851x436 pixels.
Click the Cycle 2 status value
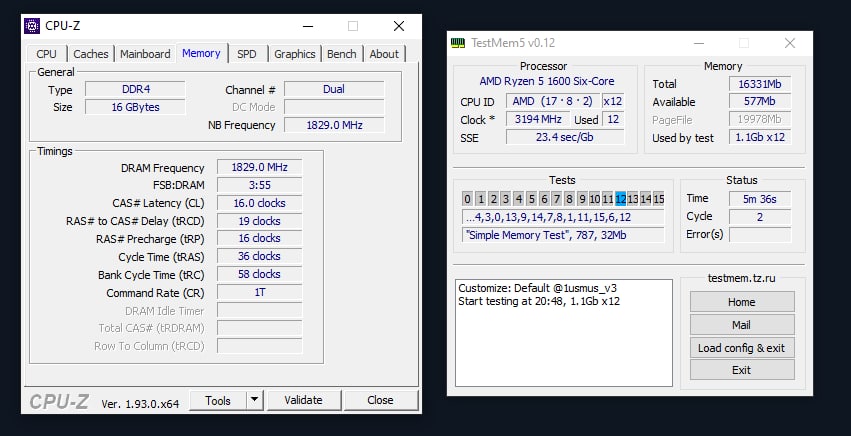760,217
